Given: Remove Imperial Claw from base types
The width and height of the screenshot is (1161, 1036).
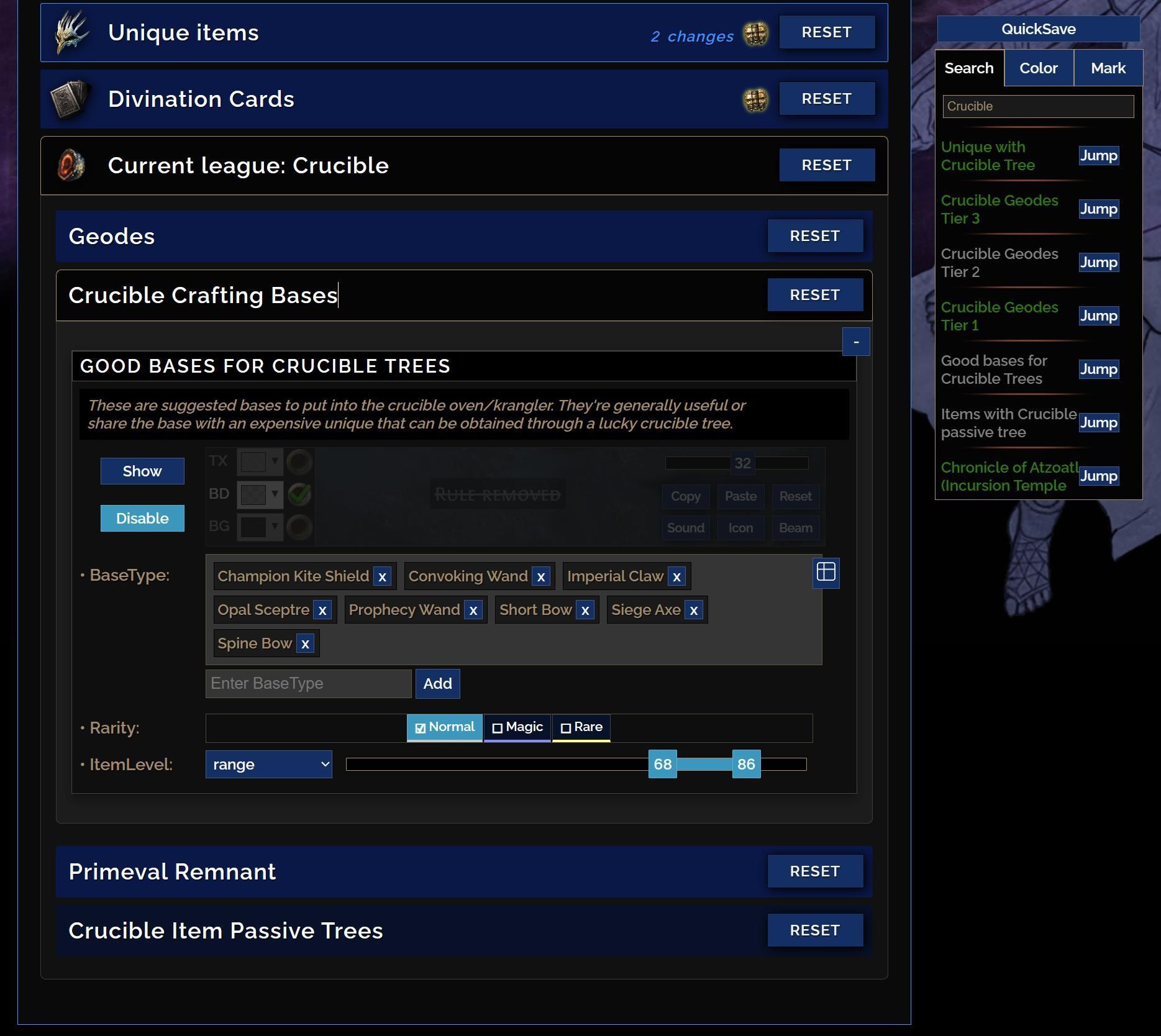Looking at the screenshot, I should click(677, 577).
